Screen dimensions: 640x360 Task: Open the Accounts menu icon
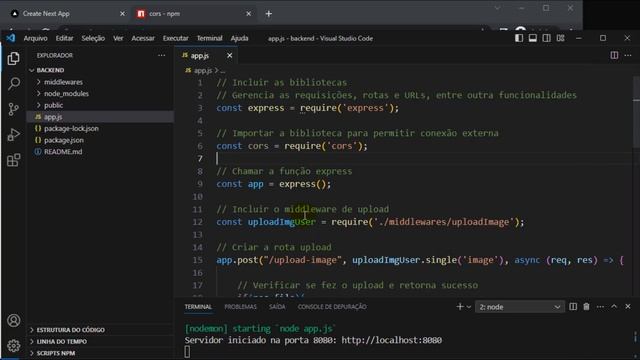point(13,320)
